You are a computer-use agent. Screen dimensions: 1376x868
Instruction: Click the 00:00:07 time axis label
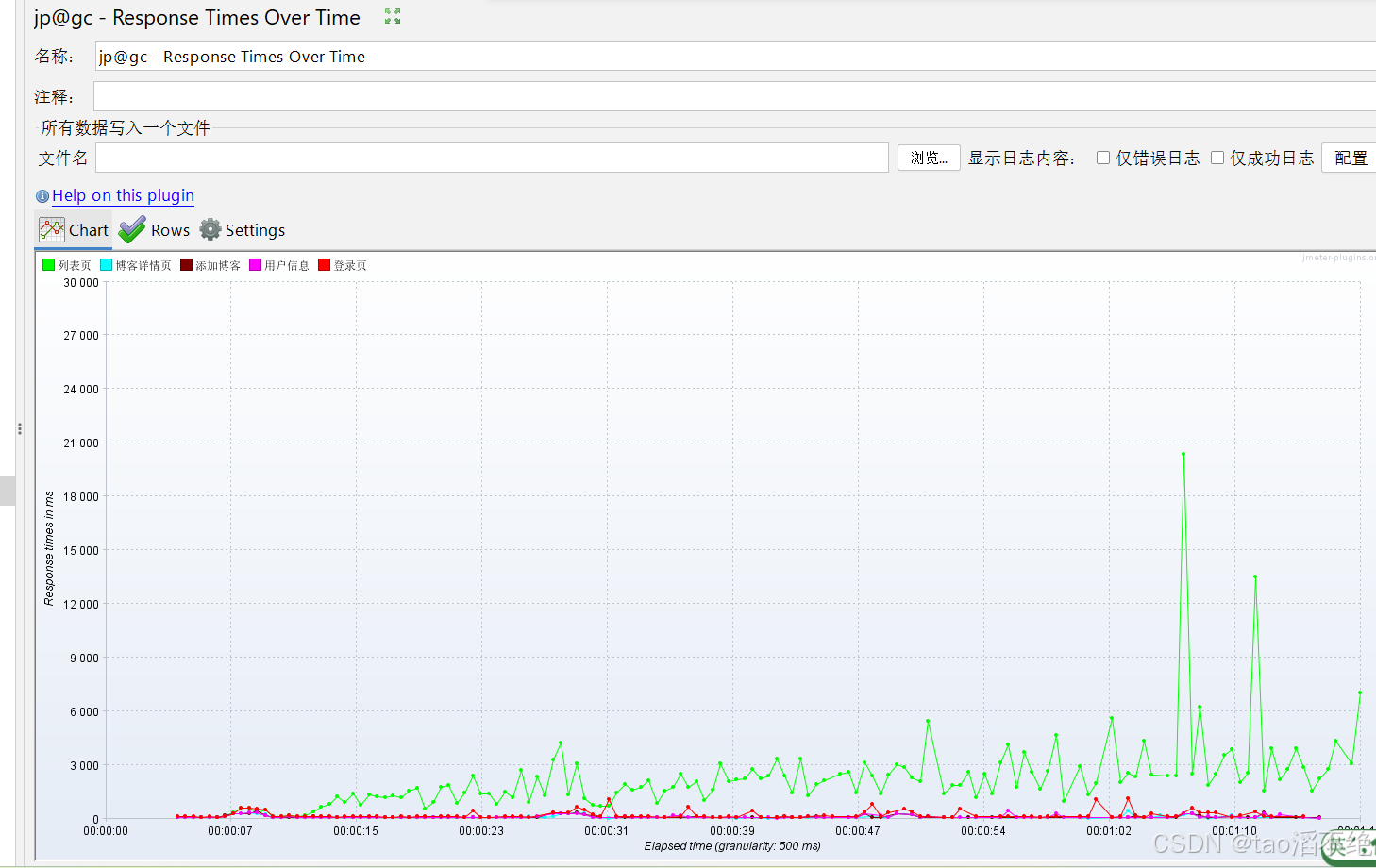click(230, 831)
